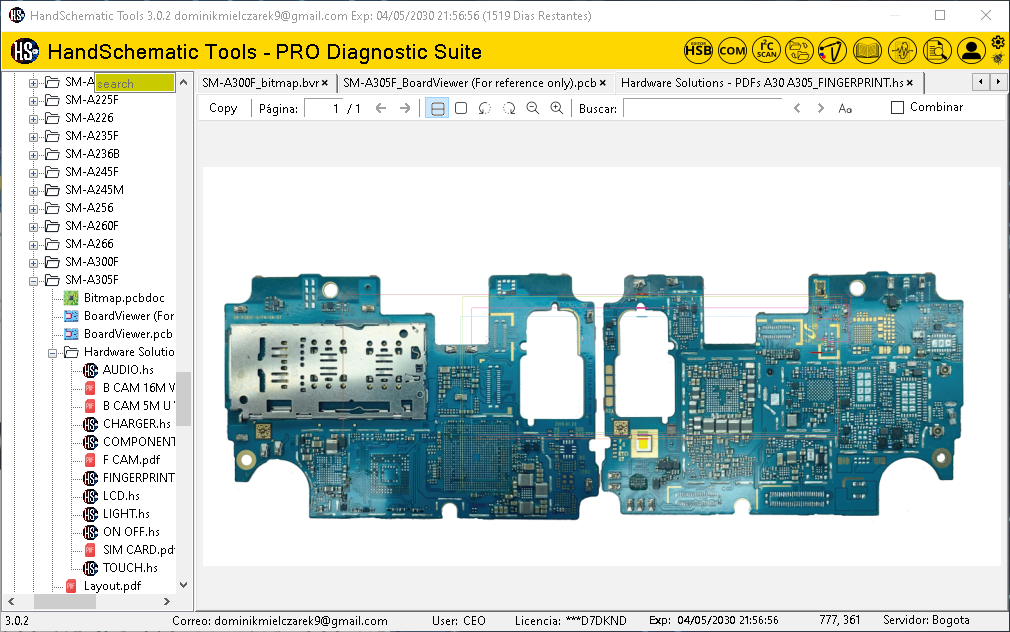Click tree scroll up arrow
The width and height of the screenshot is (1010, 632).
(x=184, y=82)
